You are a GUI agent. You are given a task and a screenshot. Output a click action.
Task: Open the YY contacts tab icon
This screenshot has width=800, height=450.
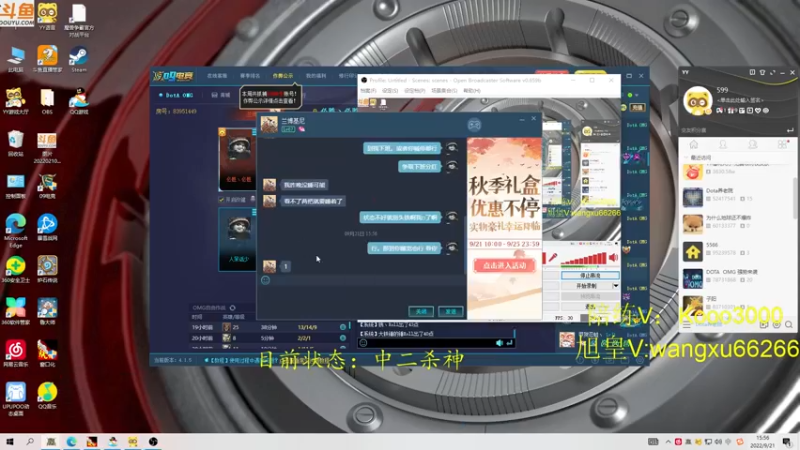(x=723, y=144)
